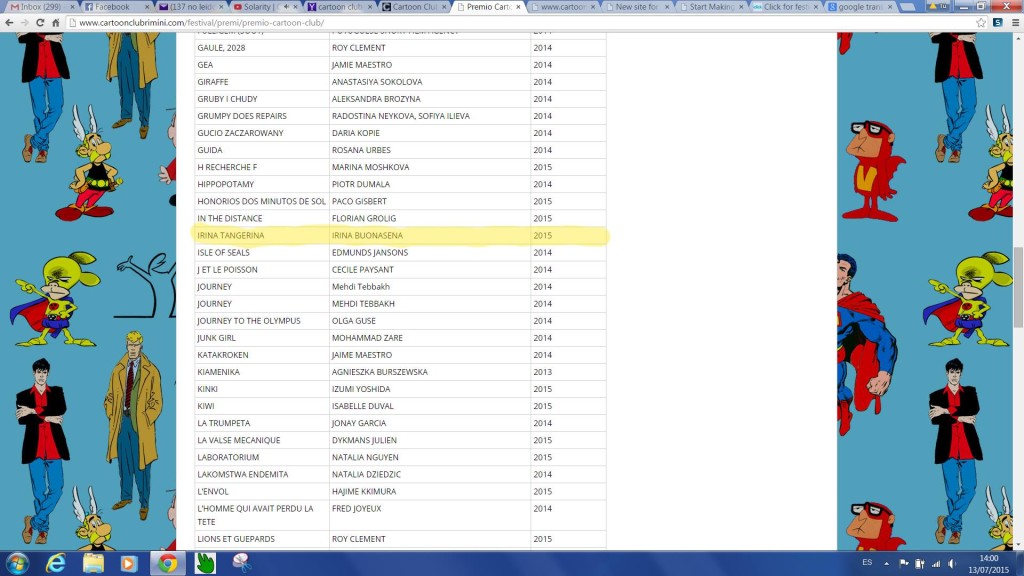1024x576 pixels.
Task: Open Windows Explorer from the taskbar
Action: pyautogui.click(x=93, y=564)
